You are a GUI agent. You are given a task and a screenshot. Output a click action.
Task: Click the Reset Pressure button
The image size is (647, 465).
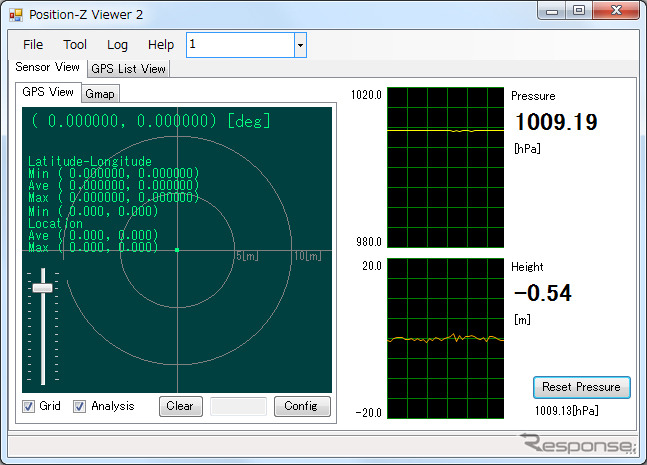[x=581, y=387]
